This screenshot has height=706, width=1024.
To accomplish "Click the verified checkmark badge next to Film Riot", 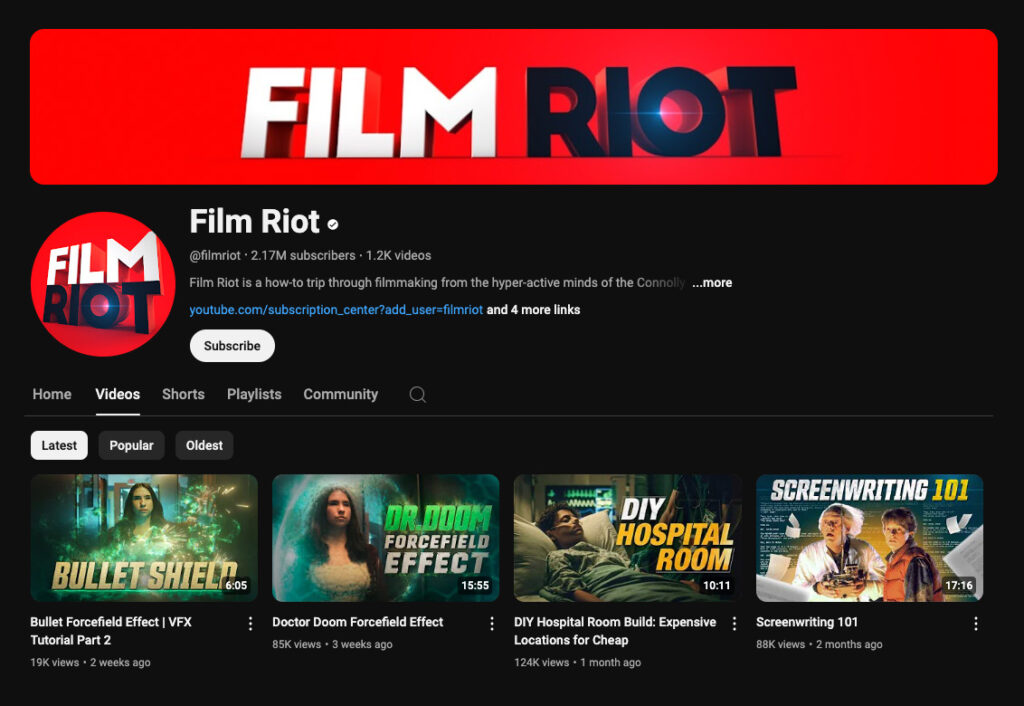I will tap(332, 223).
